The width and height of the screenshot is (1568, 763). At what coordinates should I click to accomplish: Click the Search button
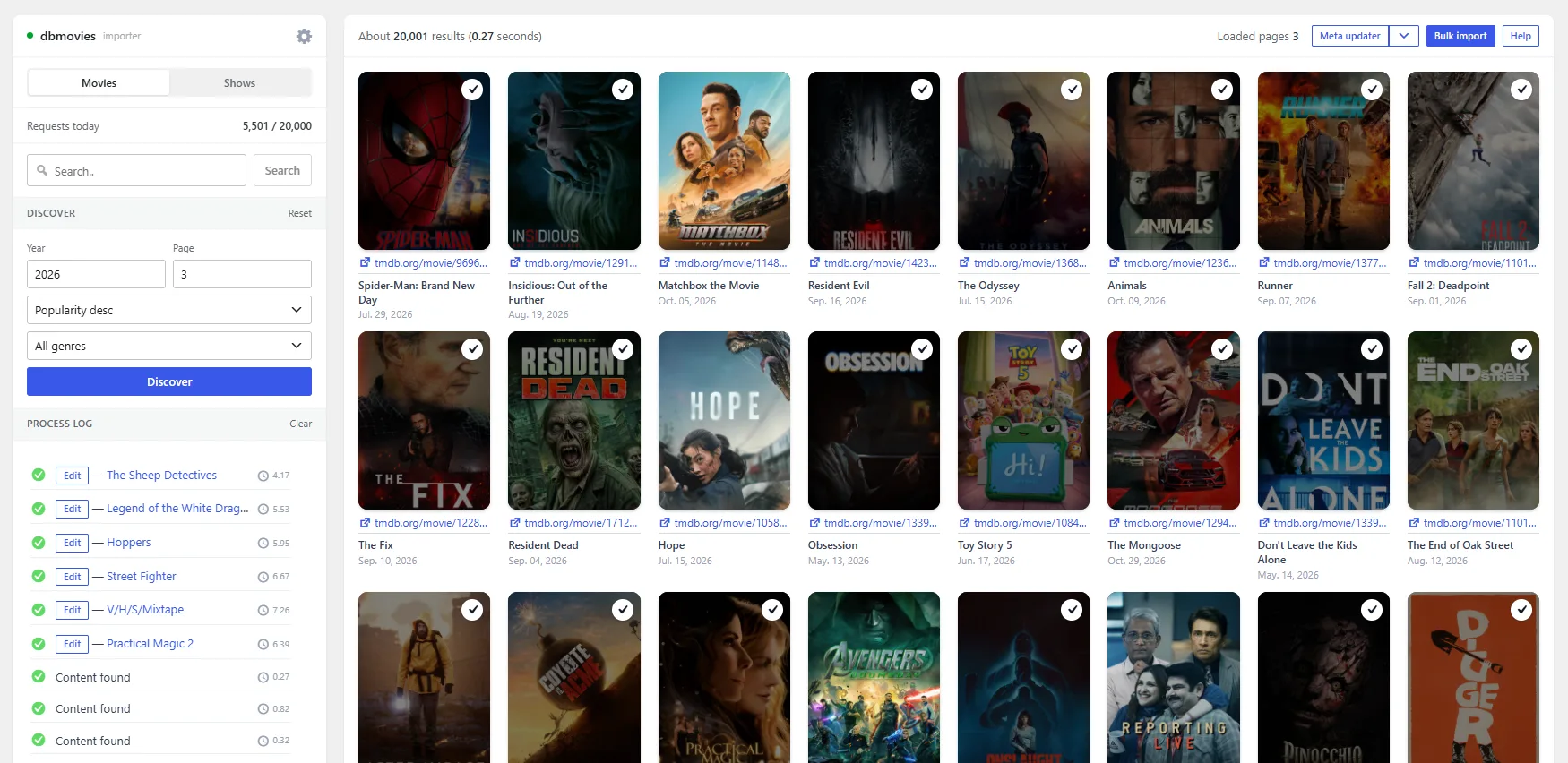pos(282,170)
